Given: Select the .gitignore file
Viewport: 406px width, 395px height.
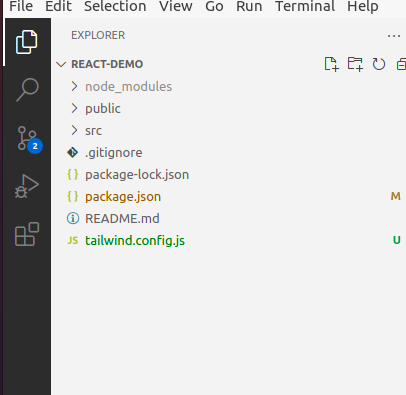Looking at the screenshot, I should click(x=114, y=153).
